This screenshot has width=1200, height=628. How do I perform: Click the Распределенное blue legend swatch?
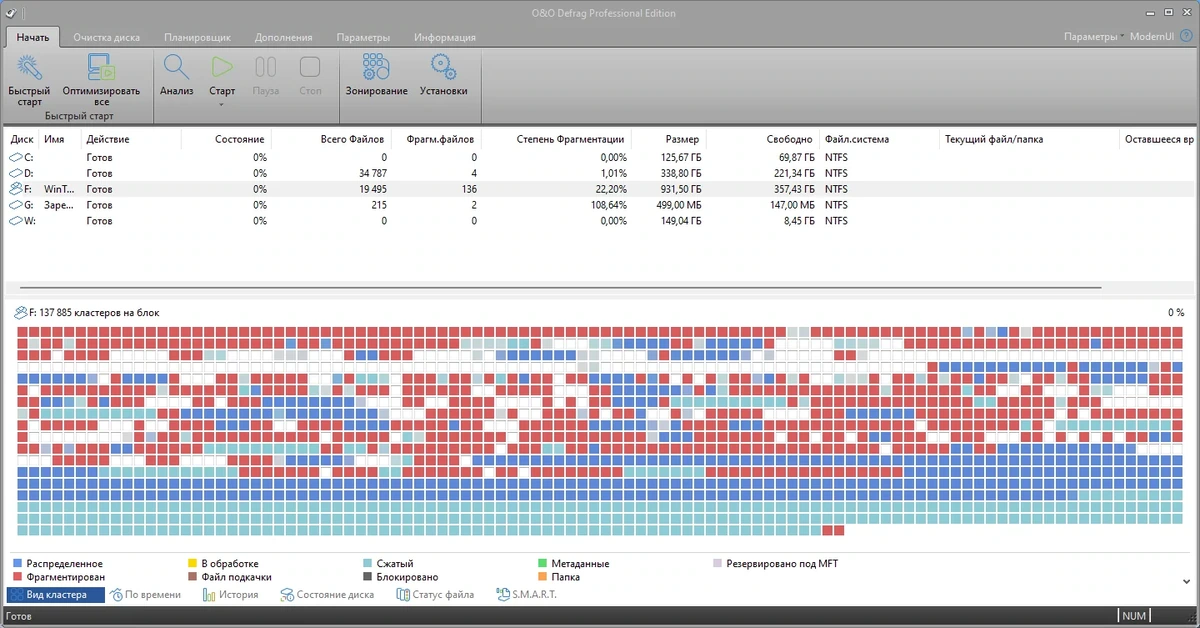[18, 564]
